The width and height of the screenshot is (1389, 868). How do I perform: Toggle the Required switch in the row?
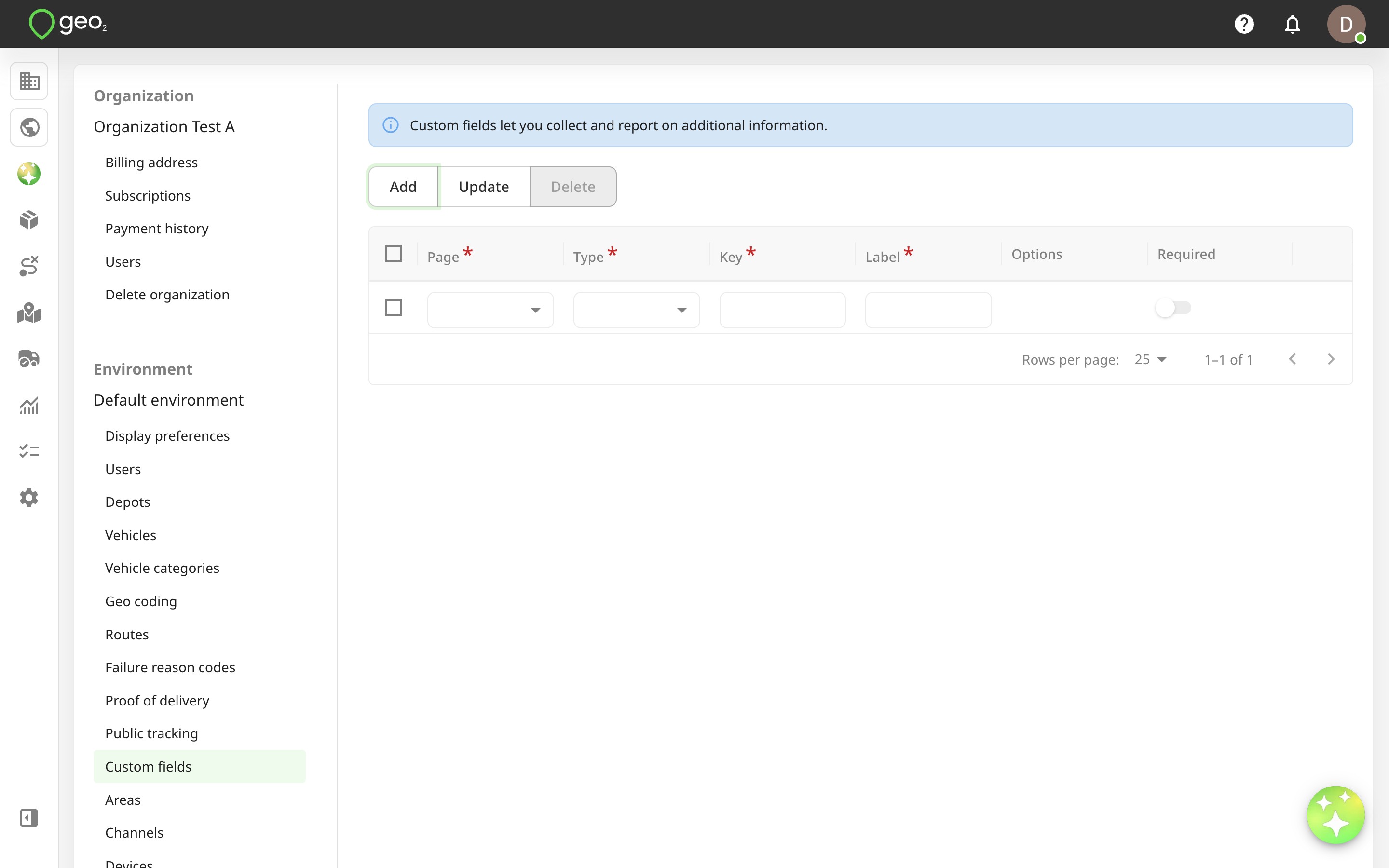click(x=1172, y=308)
